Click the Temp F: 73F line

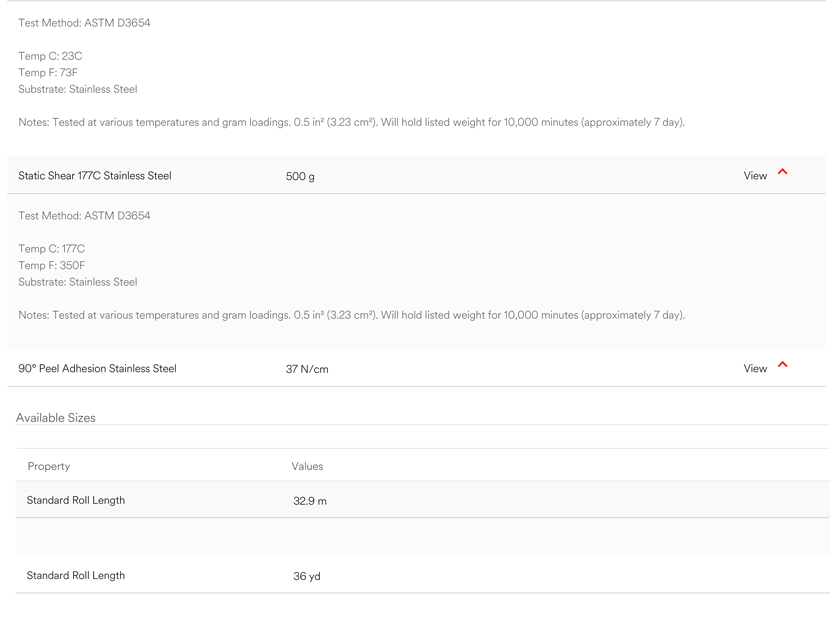[x=48, y=72]
